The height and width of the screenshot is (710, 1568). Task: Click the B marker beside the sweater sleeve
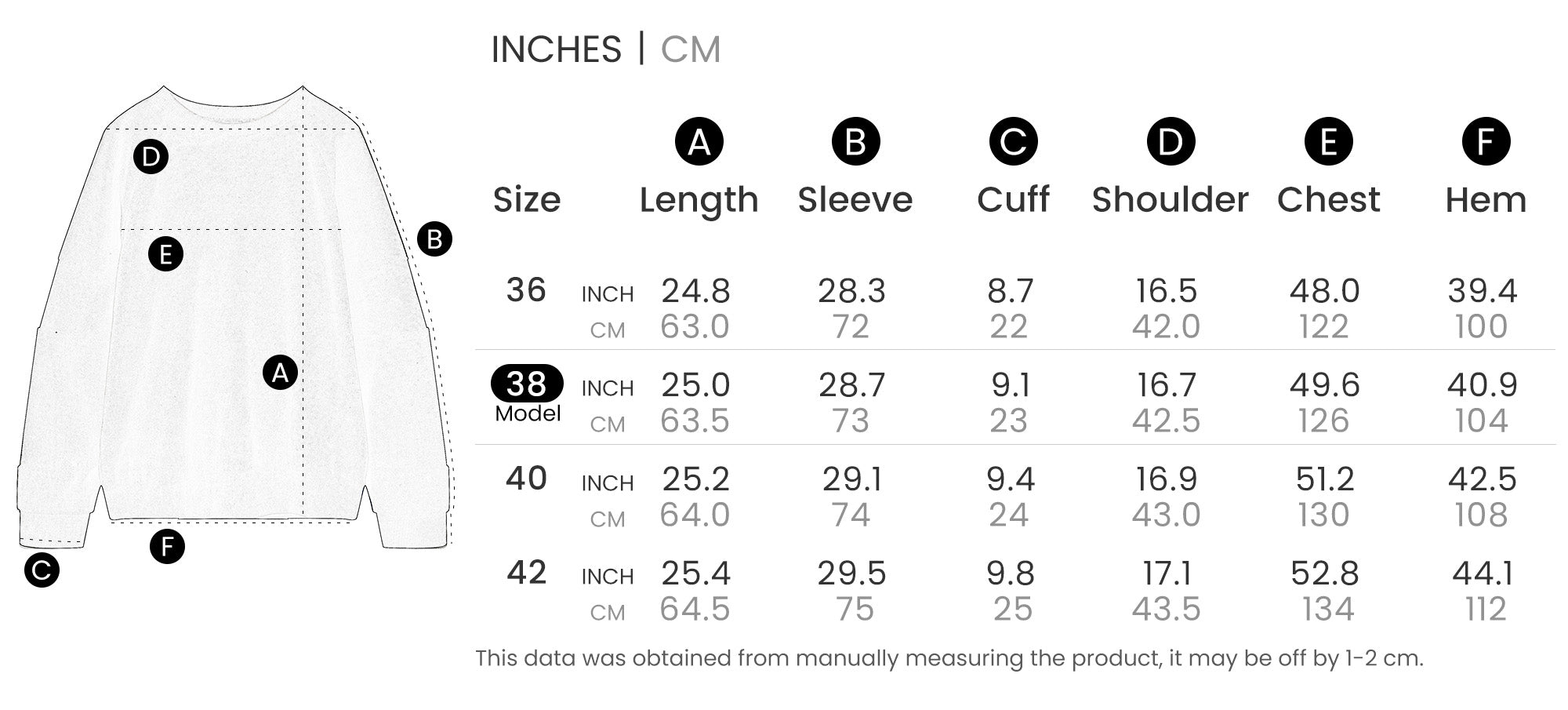(x=434, y=239)
